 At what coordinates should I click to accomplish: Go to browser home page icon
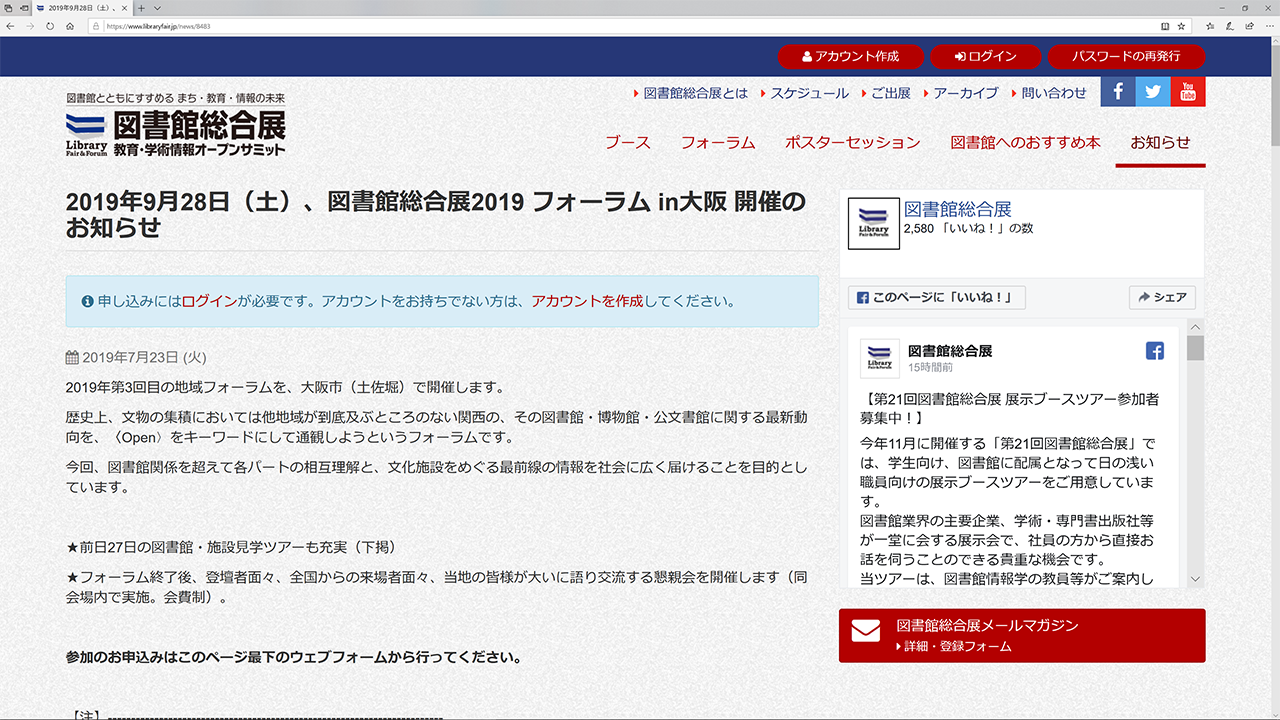coord(70,26)
